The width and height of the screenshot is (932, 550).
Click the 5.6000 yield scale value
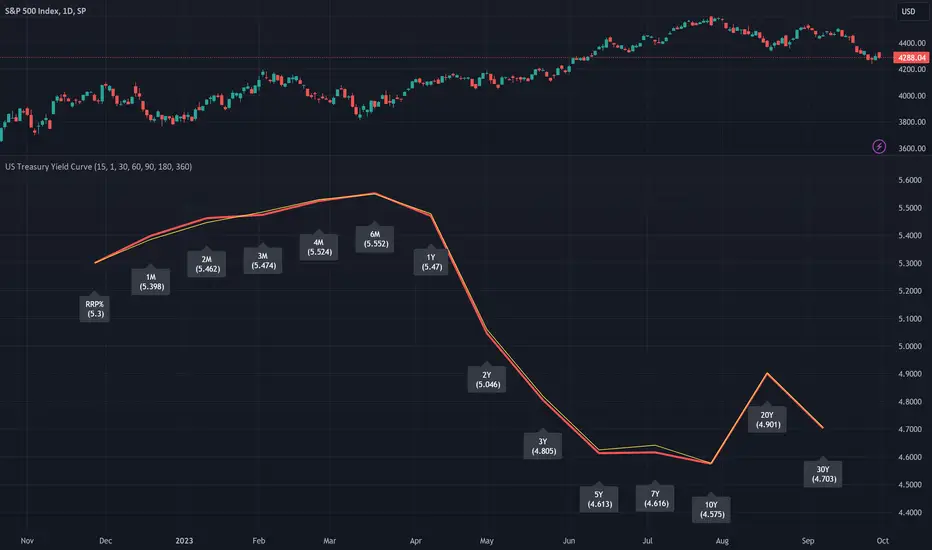[910, 180]
